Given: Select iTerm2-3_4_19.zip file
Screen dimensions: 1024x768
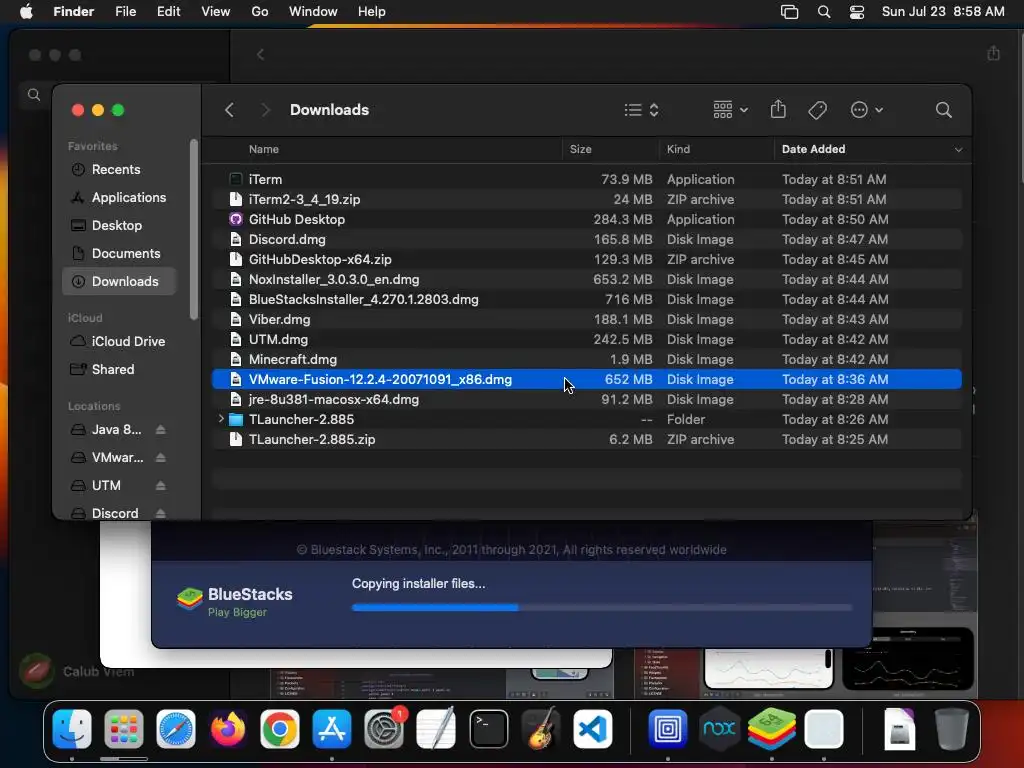Looking at the screenshot, I should pos(586,199).
